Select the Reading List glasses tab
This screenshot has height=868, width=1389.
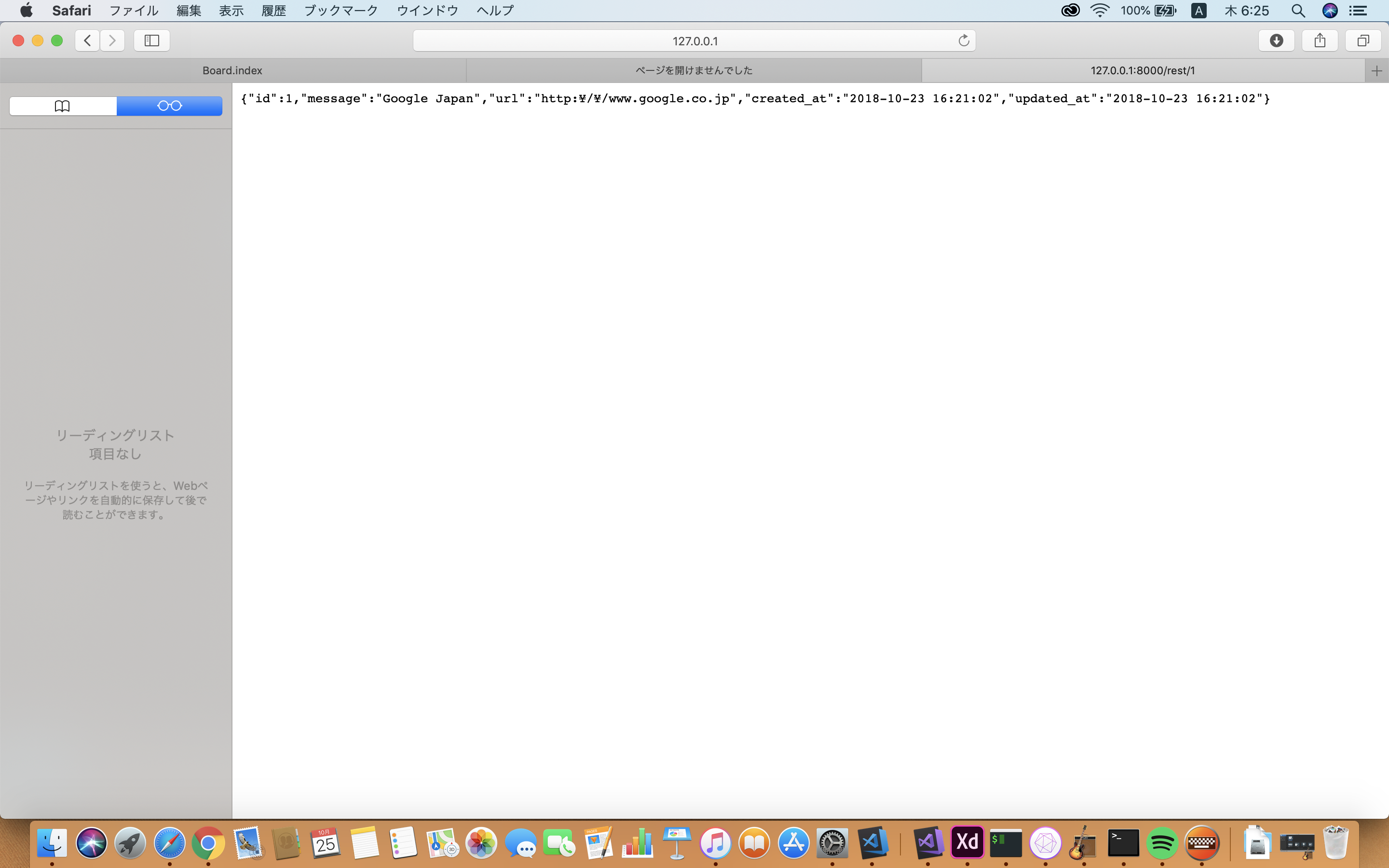(169, 106)
